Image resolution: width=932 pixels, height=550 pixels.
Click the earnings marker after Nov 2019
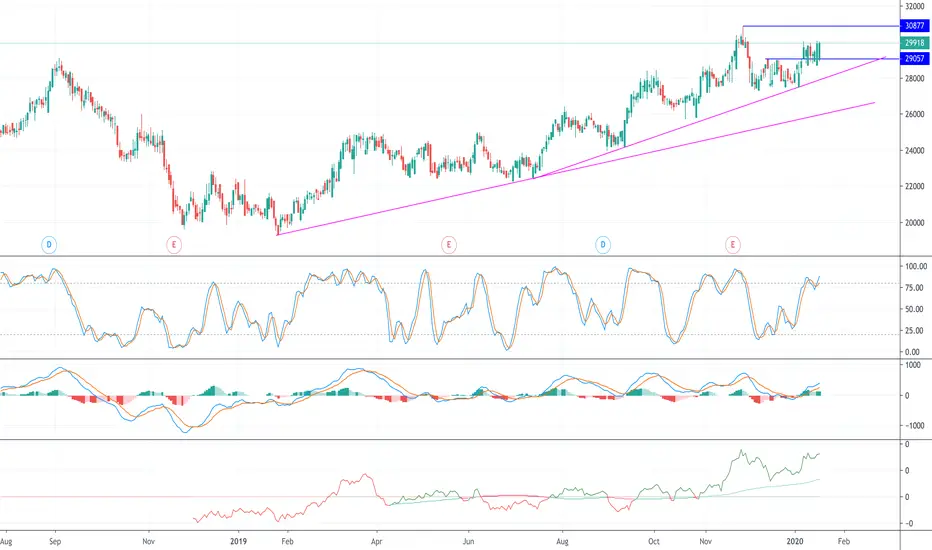click(x=733, y=244)
